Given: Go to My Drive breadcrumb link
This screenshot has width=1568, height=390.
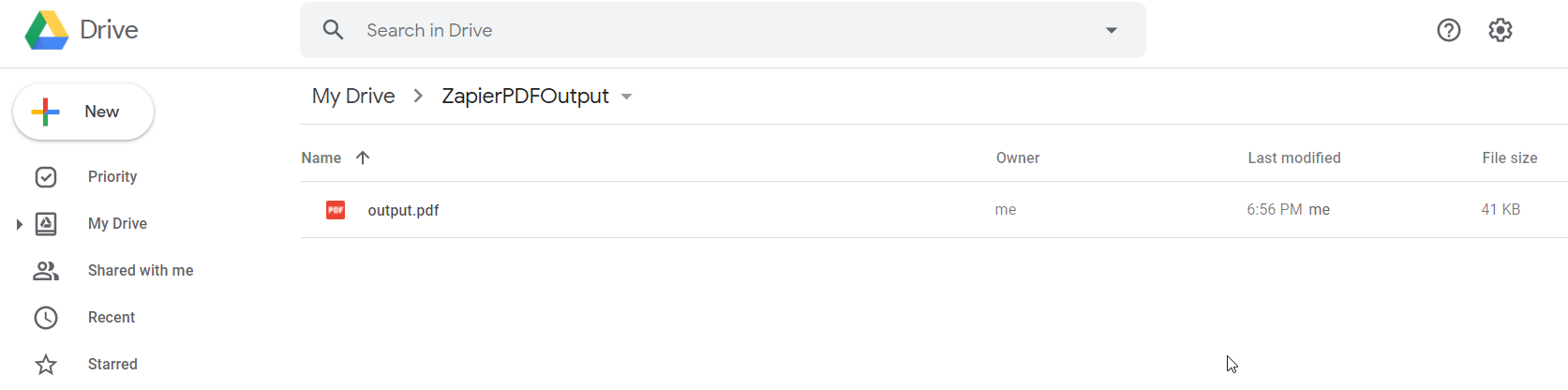Looking at the screenshot, I should pos(353,96).
